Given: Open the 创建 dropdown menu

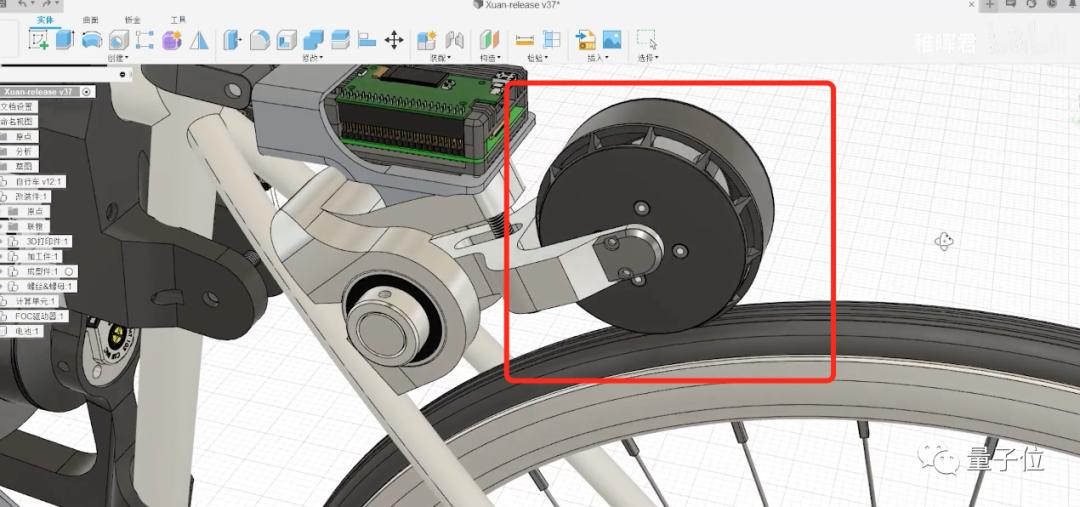Looking at the screenshot, I should tap(118, 59).
